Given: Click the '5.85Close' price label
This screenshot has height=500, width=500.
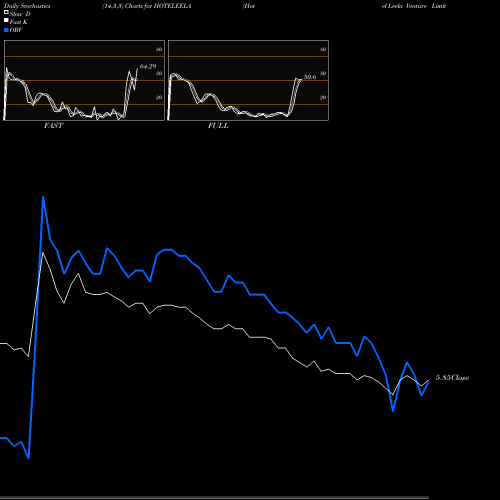Looking at the screenshot, I should click(x=452, y=378).
